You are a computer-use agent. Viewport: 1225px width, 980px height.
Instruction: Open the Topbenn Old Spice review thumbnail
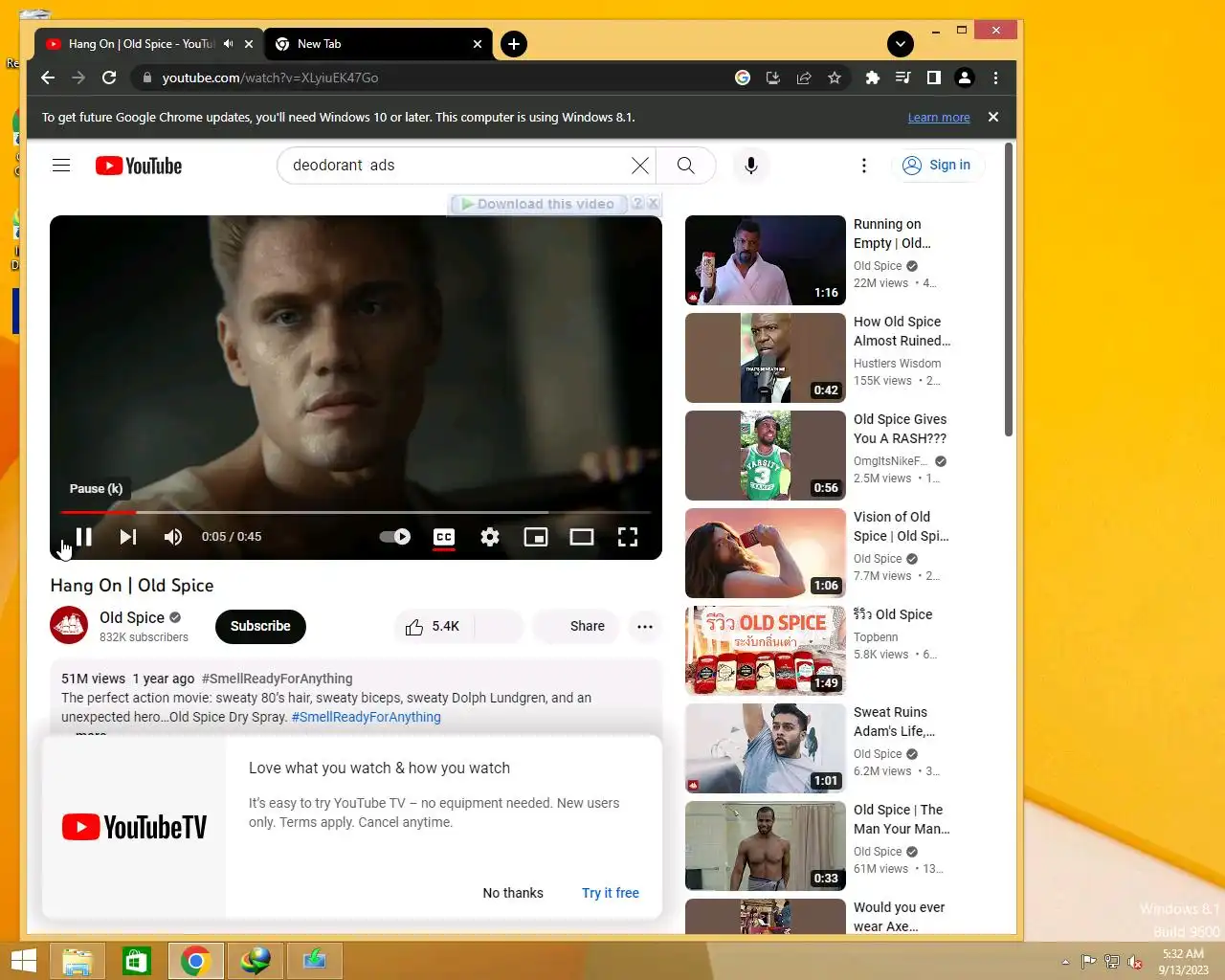pyautogui.click(x=766, y=651)
